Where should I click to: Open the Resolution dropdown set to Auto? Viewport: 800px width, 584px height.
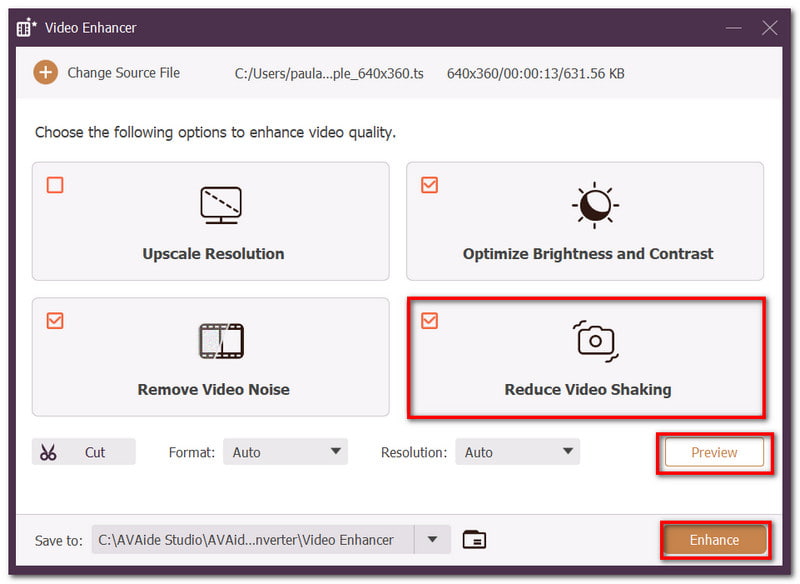point(517,452)
